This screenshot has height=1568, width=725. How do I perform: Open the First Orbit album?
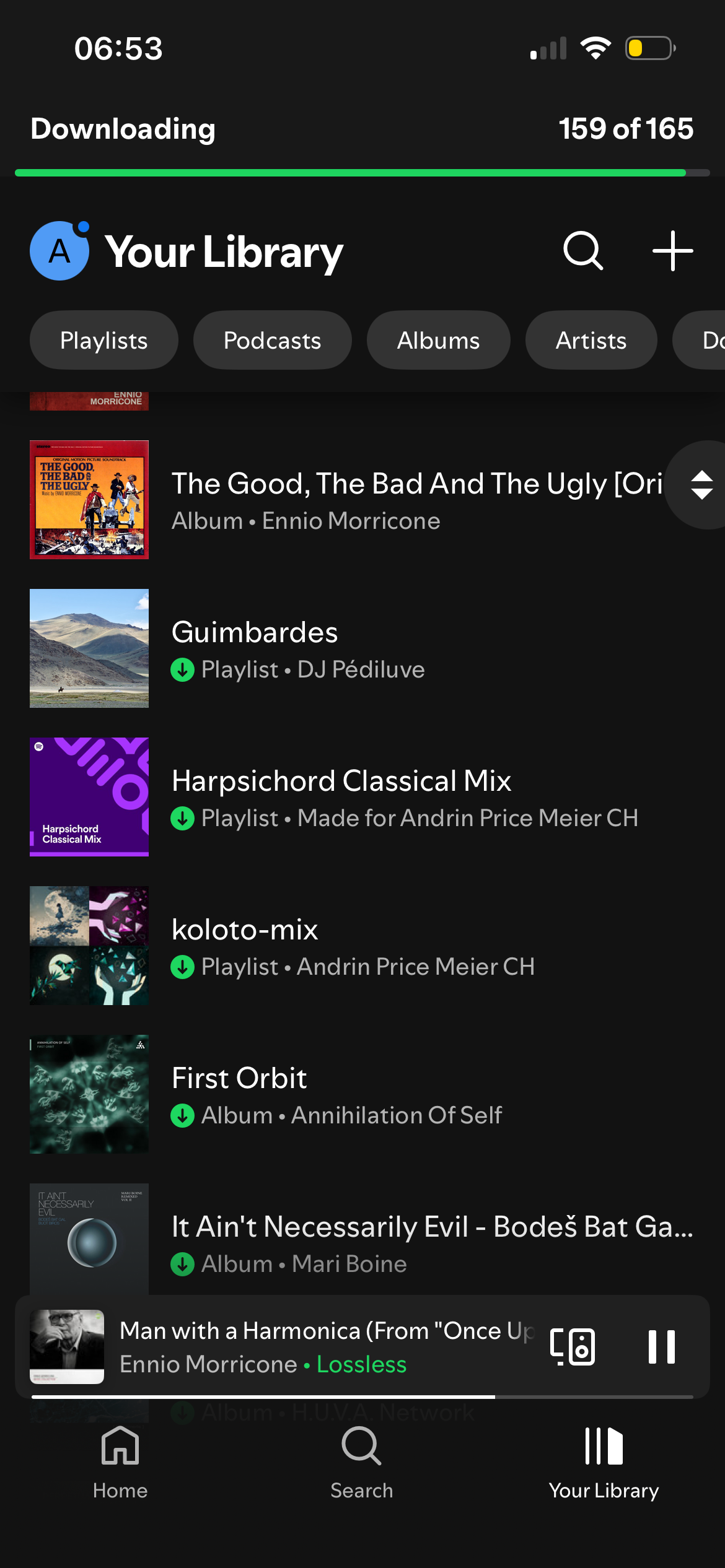tap(362, 1094)
